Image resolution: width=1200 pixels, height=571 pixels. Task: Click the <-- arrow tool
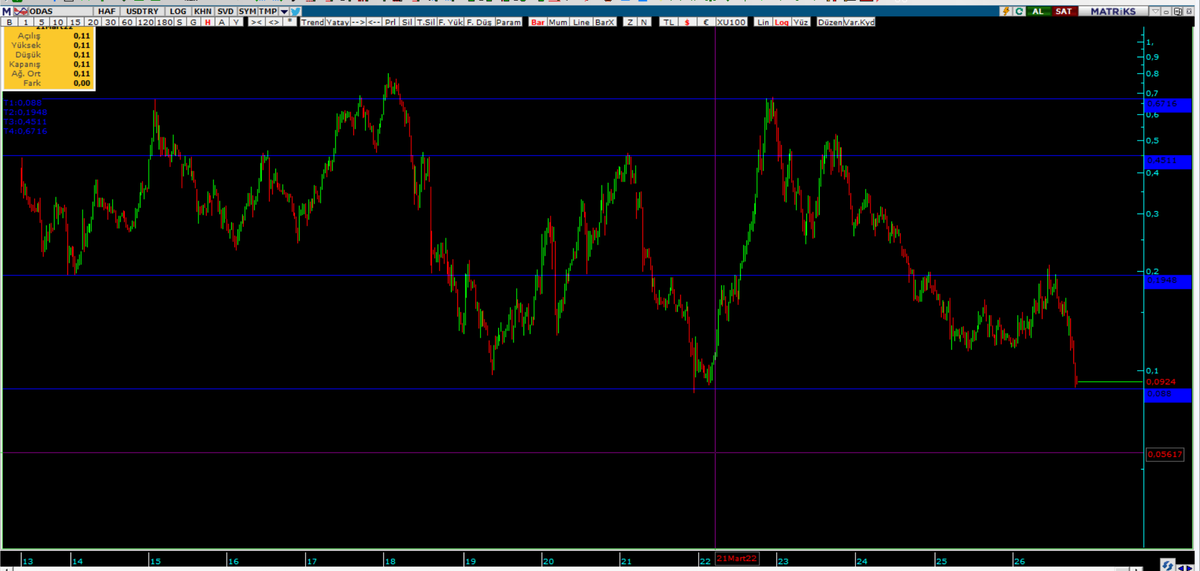[x=374, y=22]
